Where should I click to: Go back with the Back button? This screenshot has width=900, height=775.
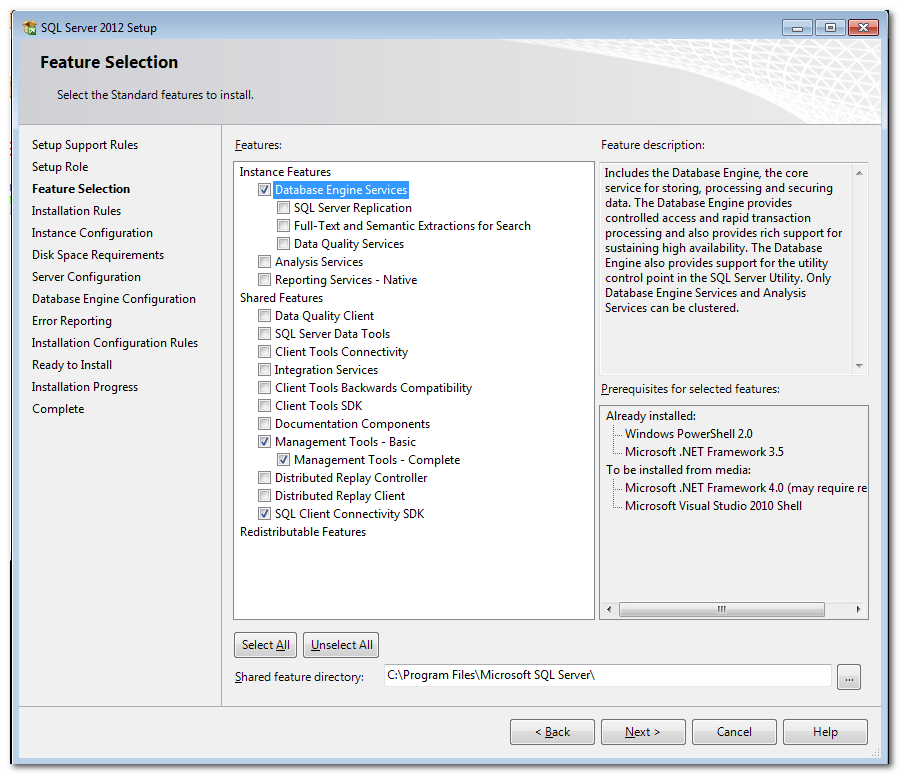click(x=552, y=732)
